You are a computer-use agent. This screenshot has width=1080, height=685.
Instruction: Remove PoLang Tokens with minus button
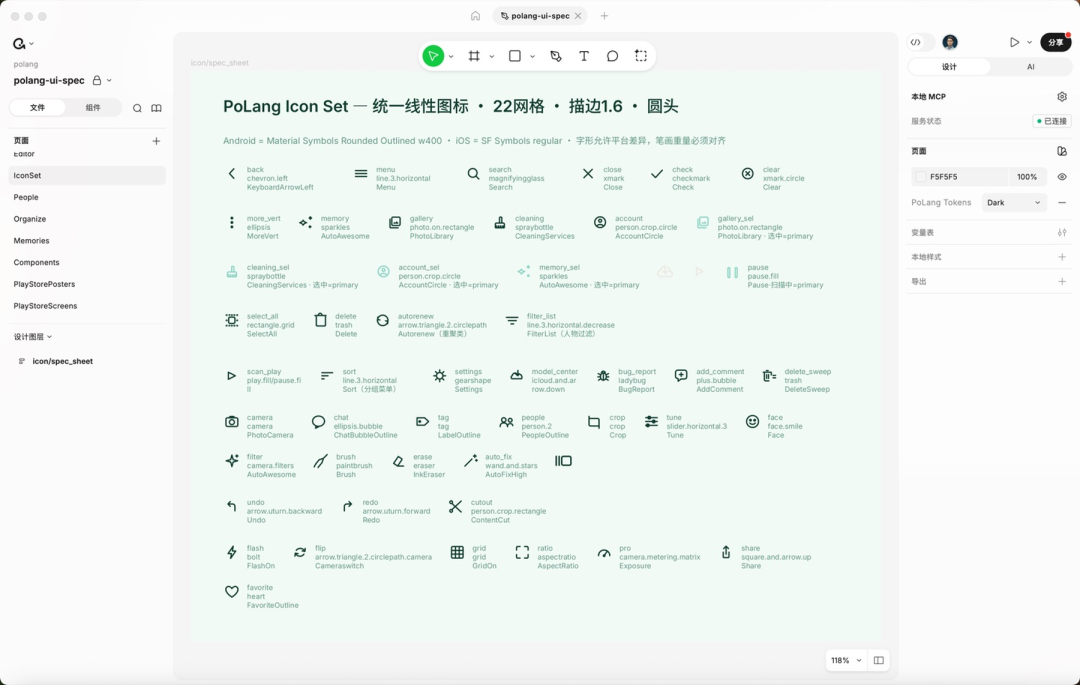pos(1061,202)
